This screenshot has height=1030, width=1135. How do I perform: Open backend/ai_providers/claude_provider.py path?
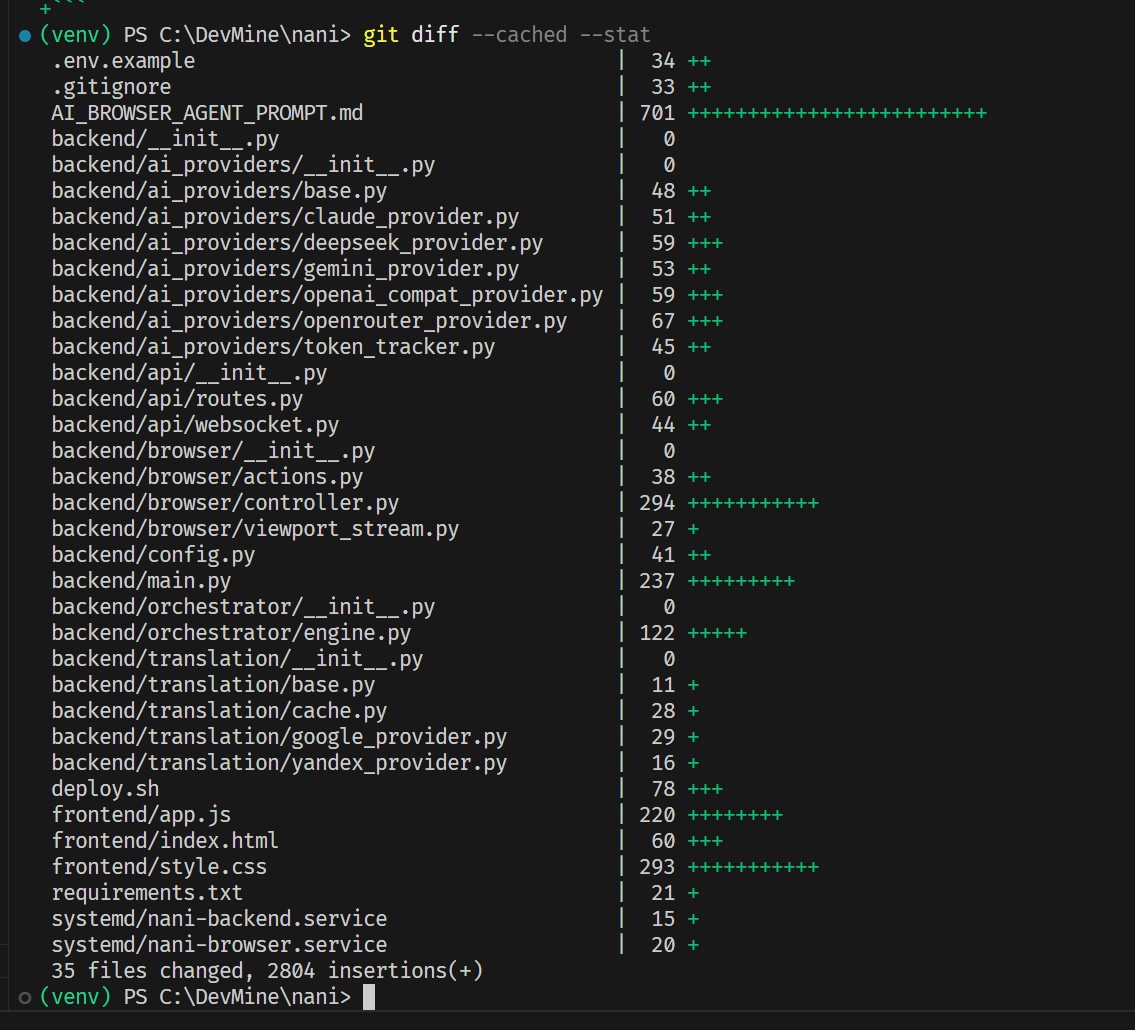click(285, 217)
